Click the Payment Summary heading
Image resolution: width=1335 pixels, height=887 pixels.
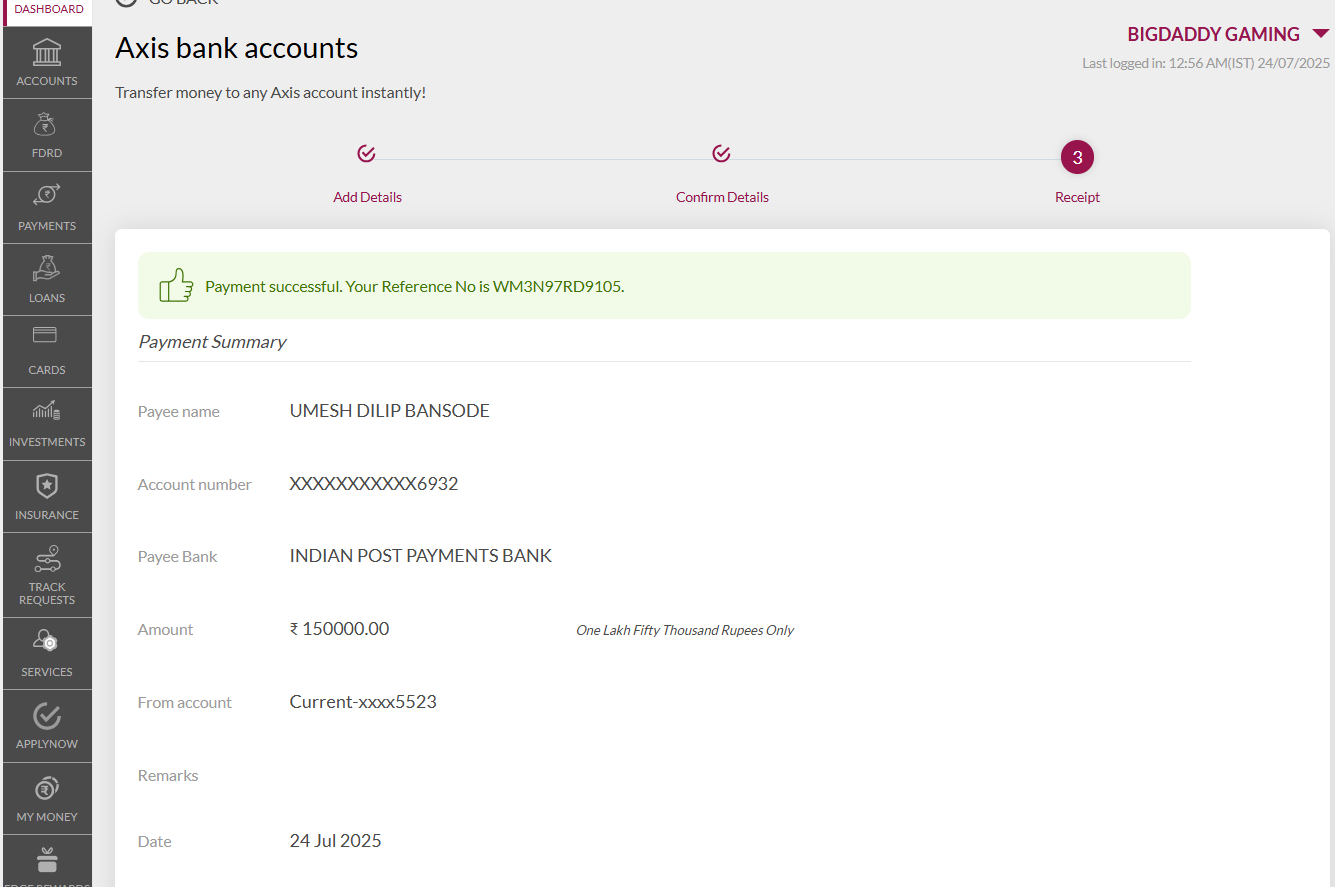click(212, 342)
